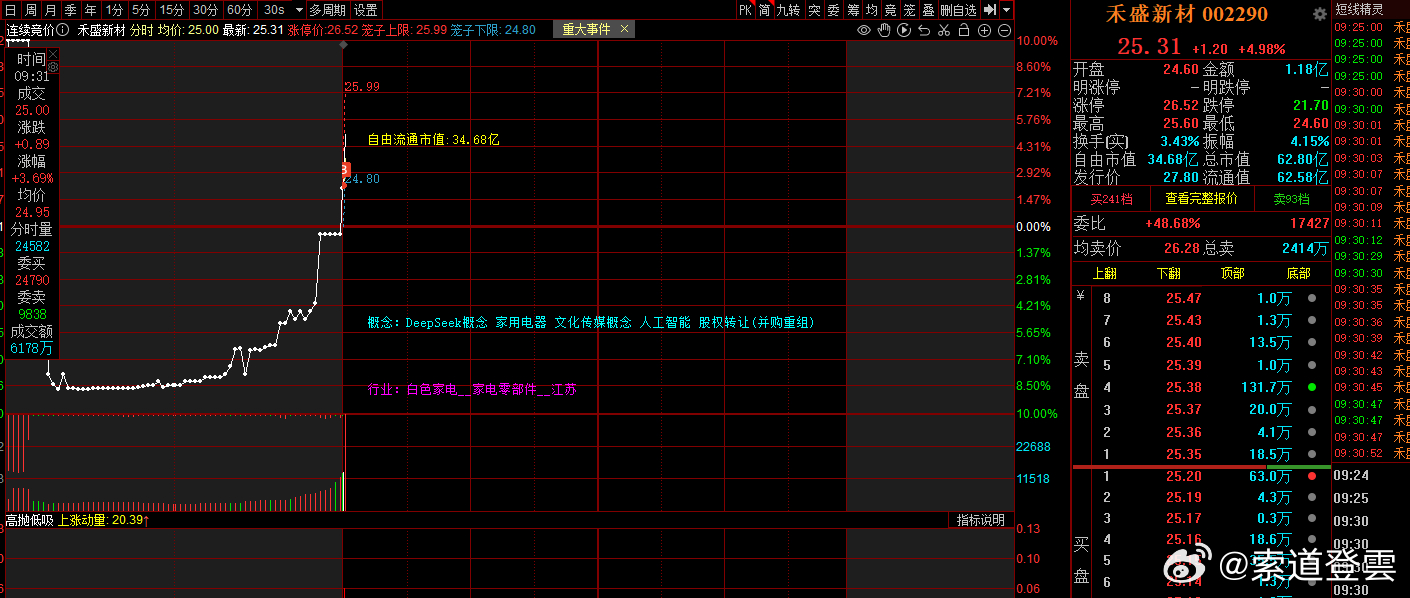The height and width of the screenshot is (598, 1410).
Task: Zoom out with the circled minus icon
Action: coord(1005,30)
